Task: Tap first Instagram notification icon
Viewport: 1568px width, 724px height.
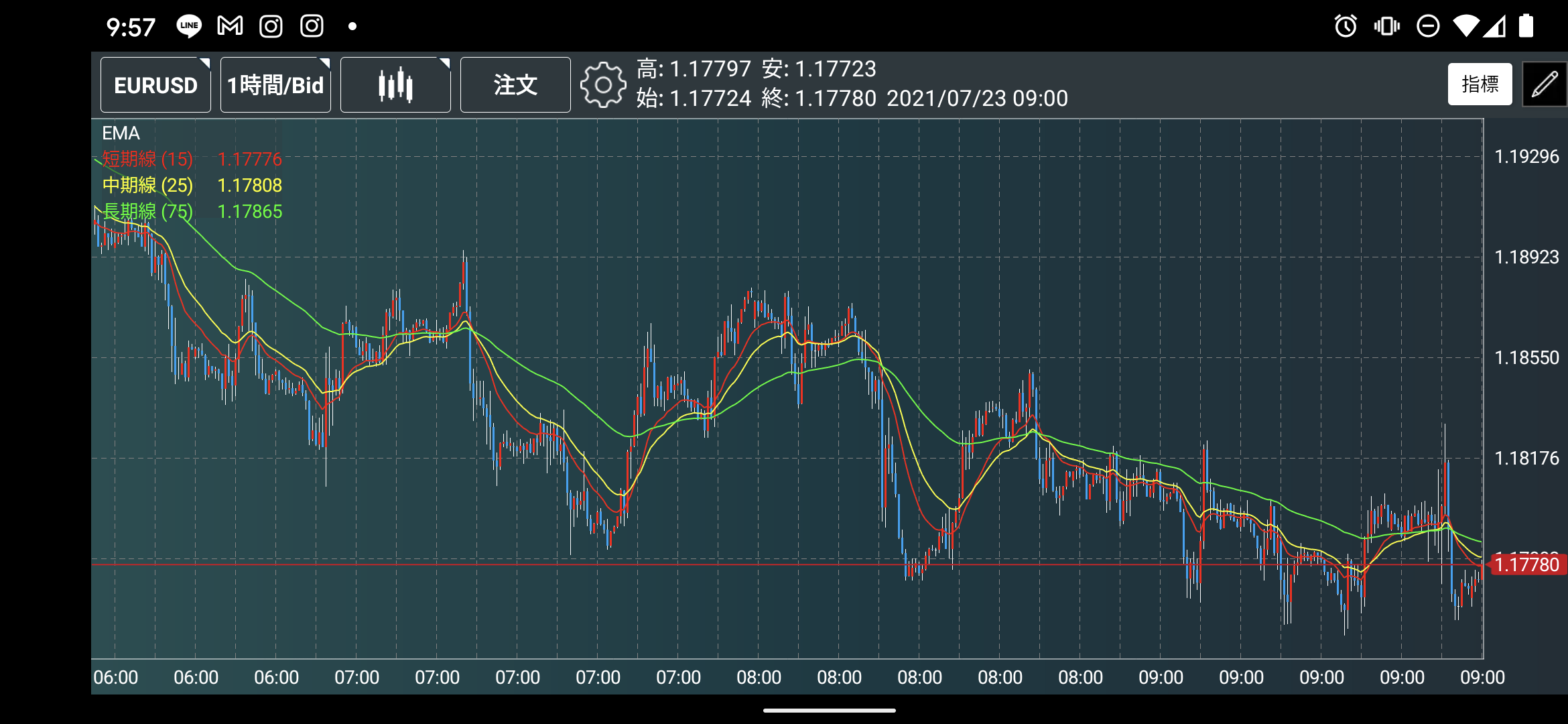Action: point(271,26)
